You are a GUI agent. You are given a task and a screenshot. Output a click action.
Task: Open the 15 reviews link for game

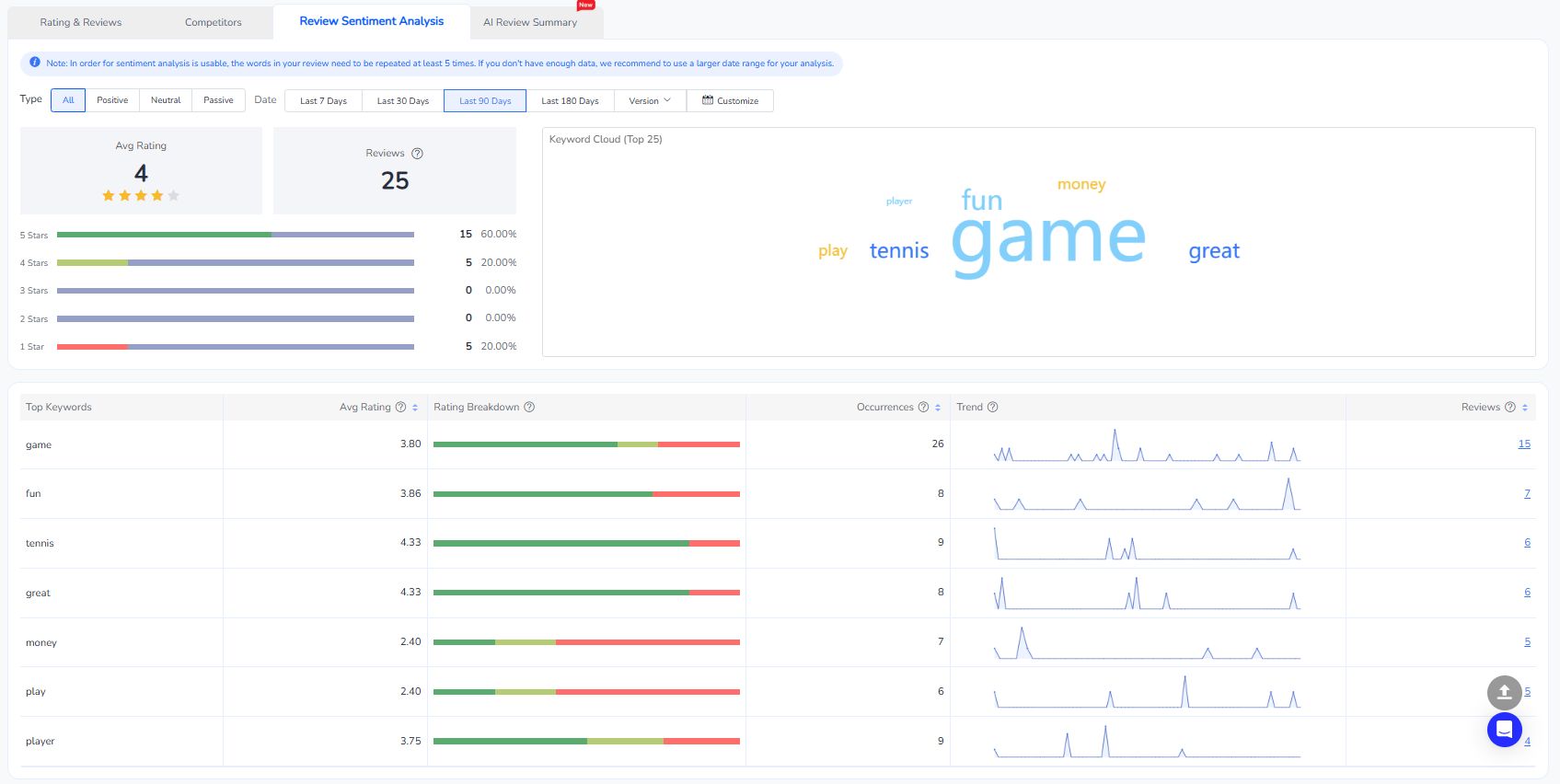[x=1524, y=444]
